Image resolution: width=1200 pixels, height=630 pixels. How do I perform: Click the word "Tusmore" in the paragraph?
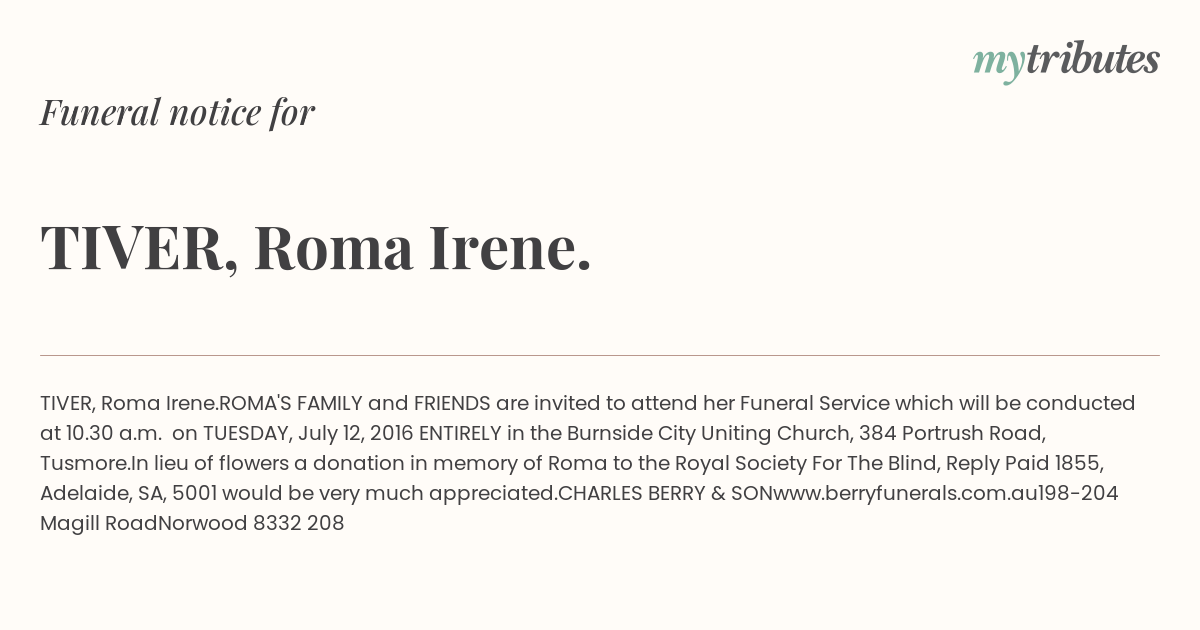(83, 463)
